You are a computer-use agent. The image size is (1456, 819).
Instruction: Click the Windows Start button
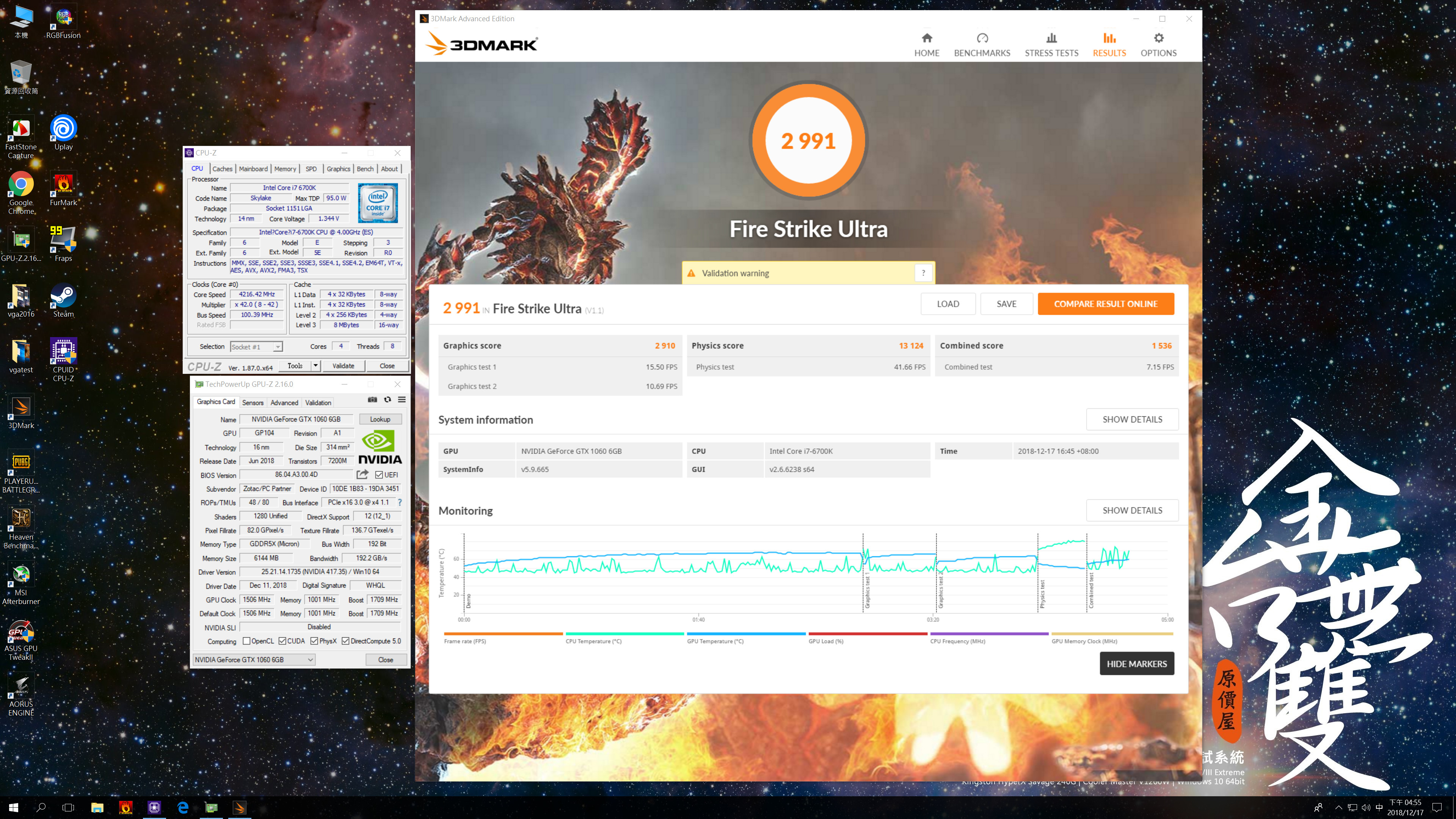[14, 808]
